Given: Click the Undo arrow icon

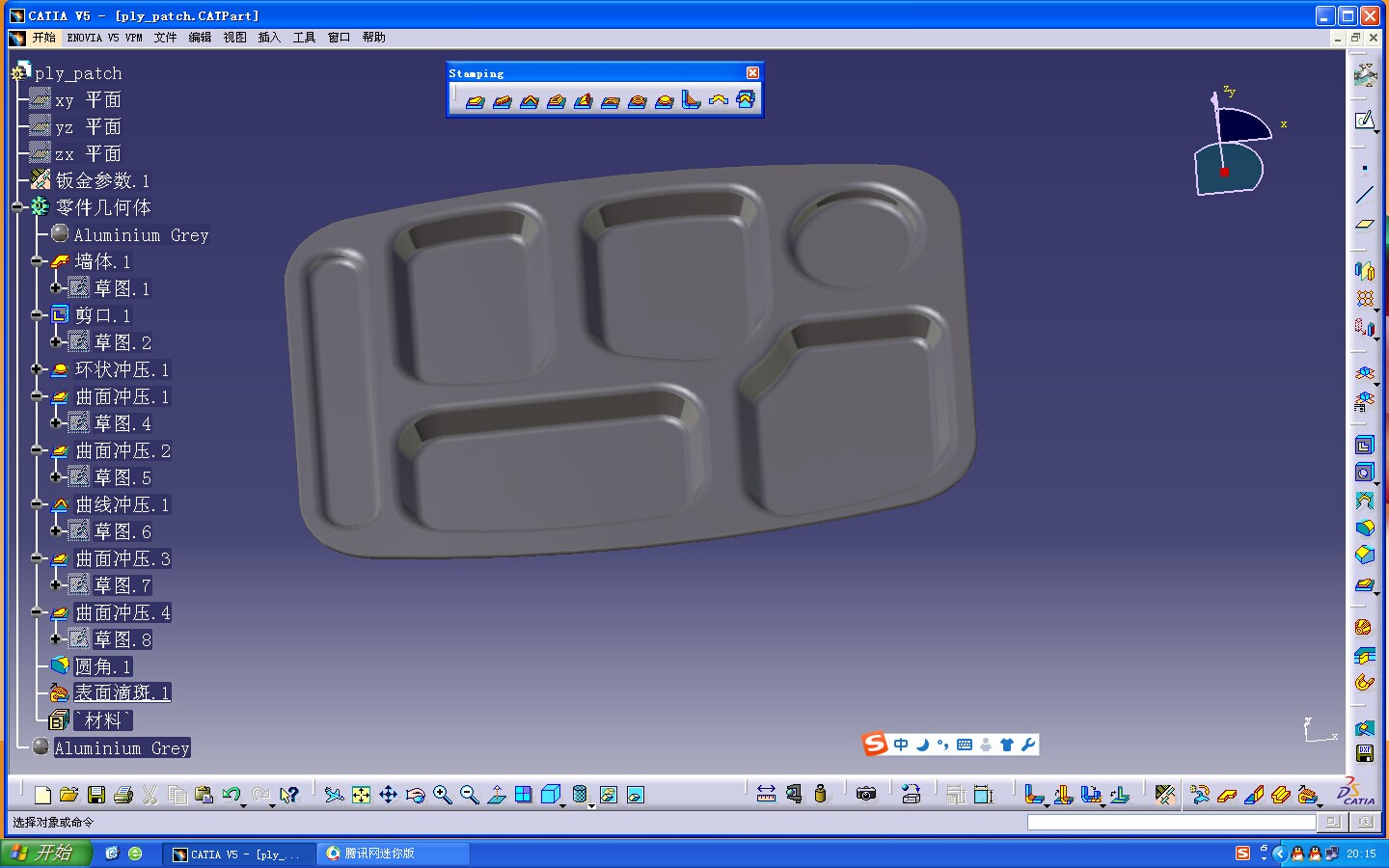Looking at the screenshot, I should [x=231, y=794].
